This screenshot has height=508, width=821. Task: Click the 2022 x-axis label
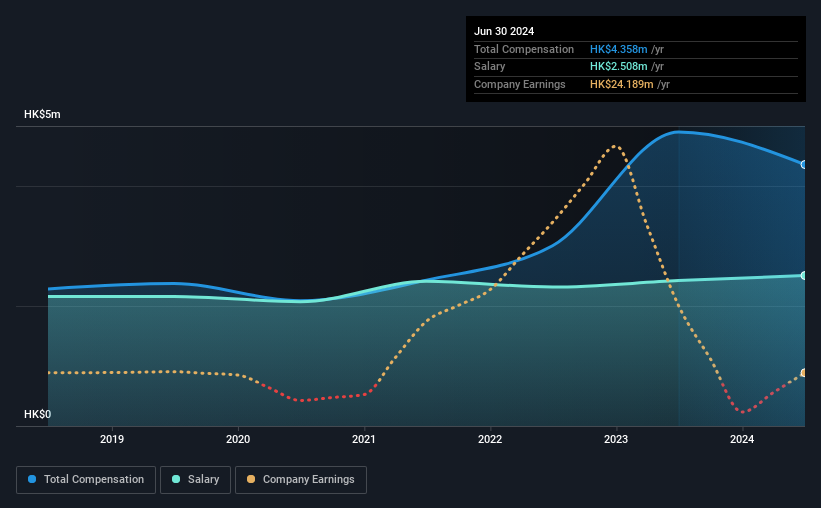point(490,439)
